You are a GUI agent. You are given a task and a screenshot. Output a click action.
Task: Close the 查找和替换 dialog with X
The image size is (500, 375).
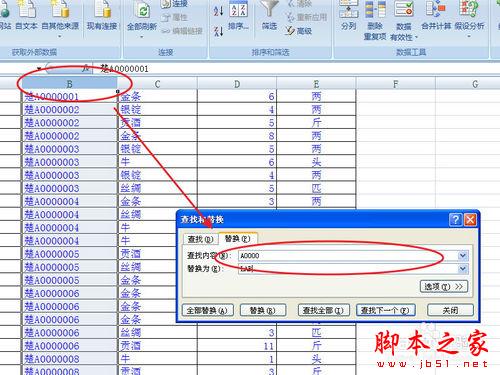470,220
